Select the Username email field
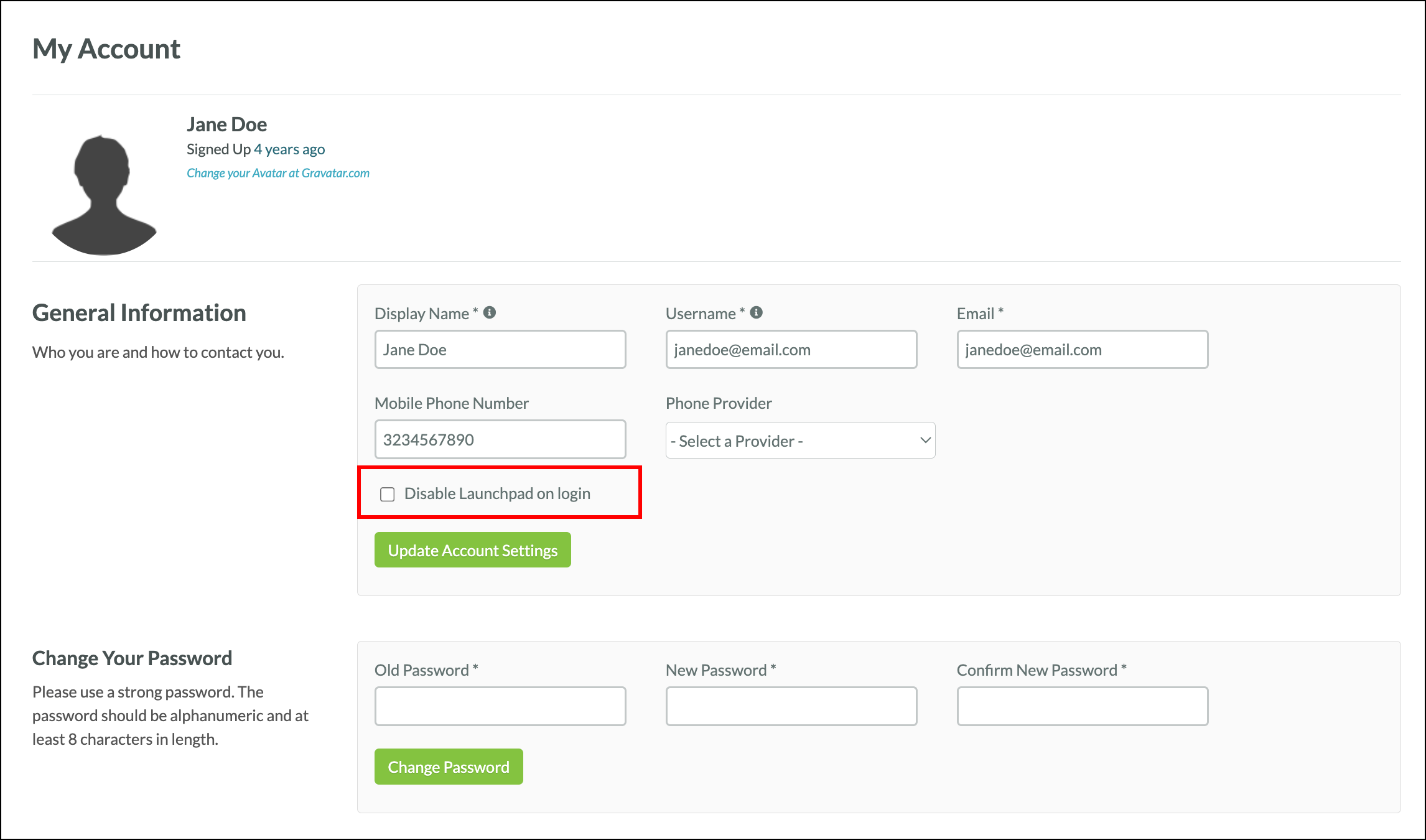The image size is (1426, 840). tap(791, 349)
